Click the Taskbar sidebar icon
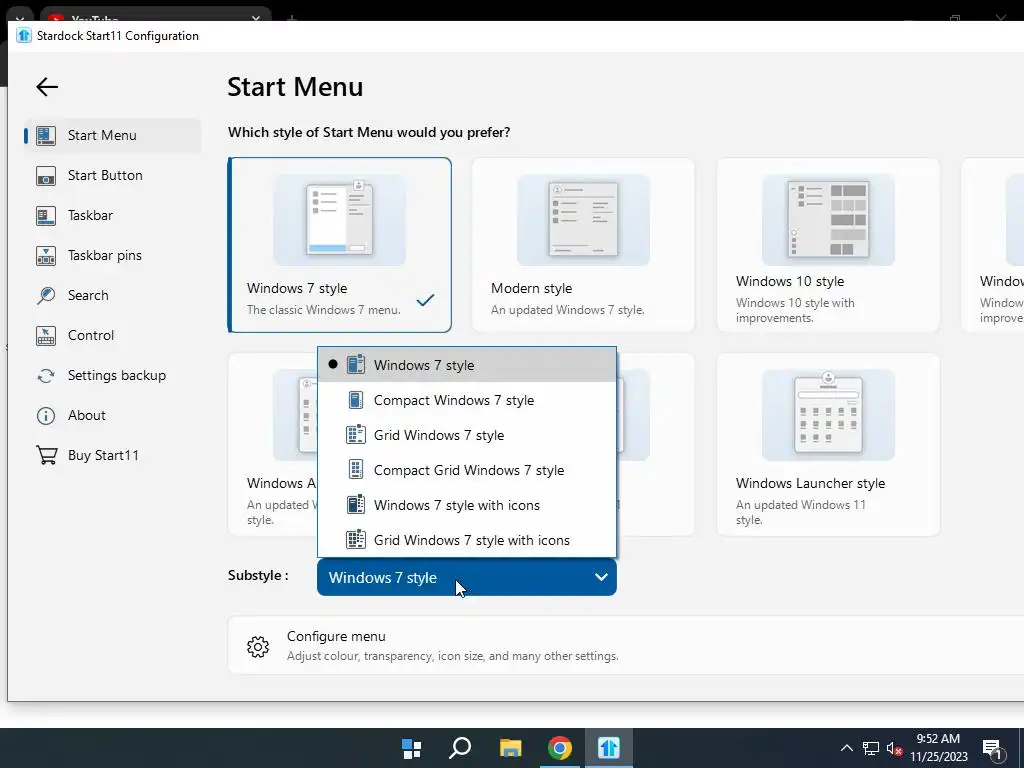 click(x=46, y=216)
